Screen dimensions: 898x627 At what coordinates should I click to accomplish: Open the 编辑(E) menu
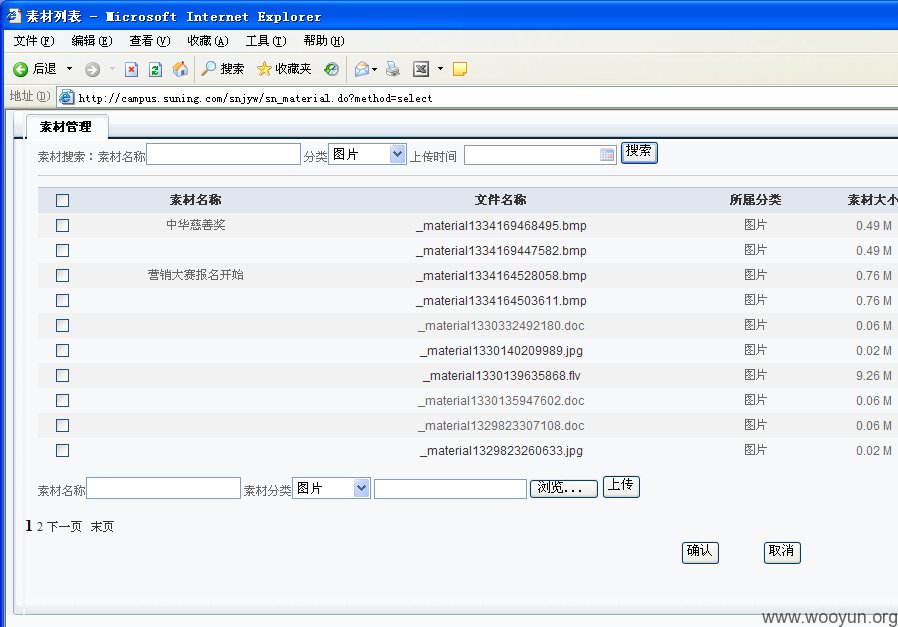(92, 41)
